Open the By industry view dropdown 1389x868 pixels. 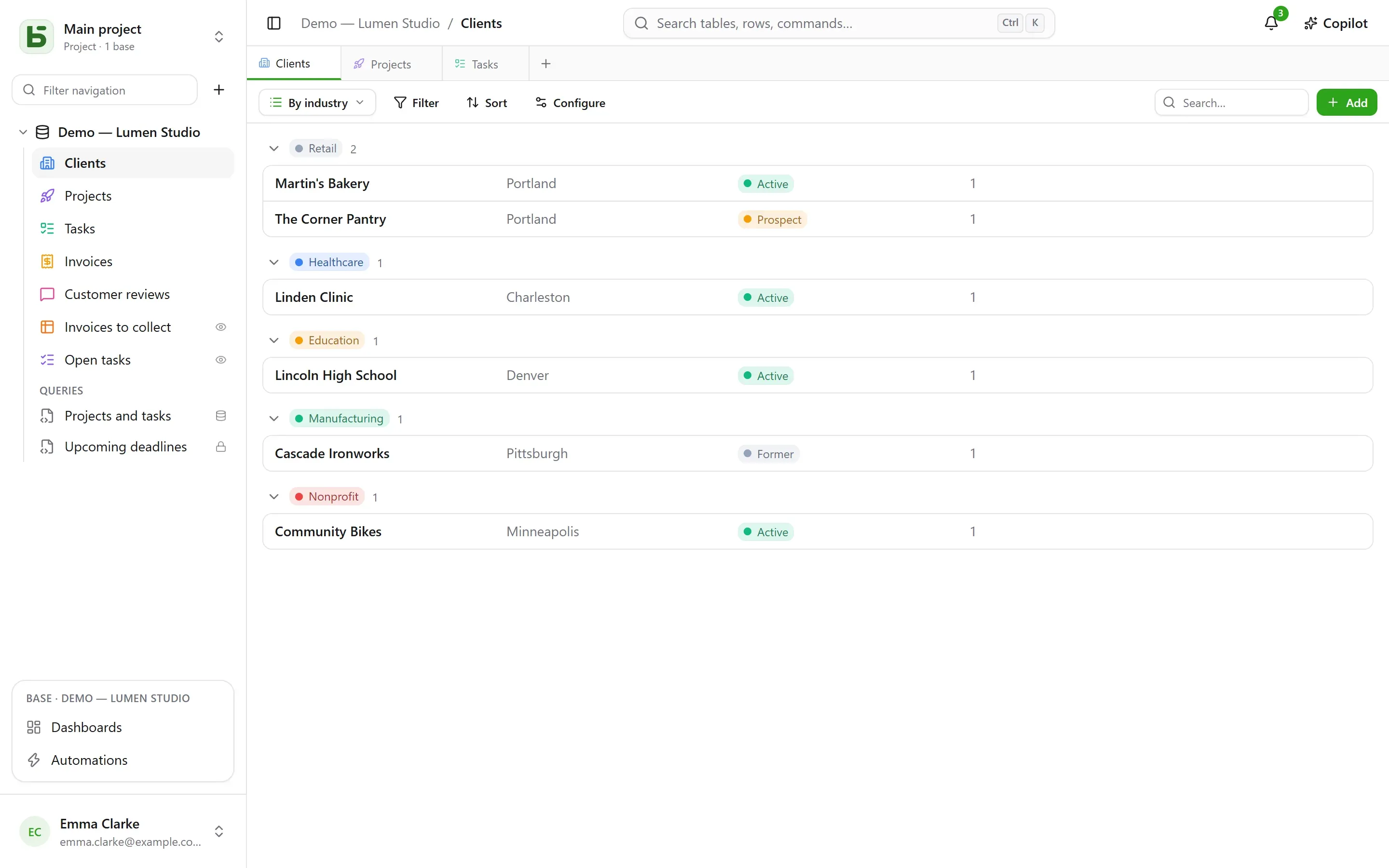(x=317, y=102)
